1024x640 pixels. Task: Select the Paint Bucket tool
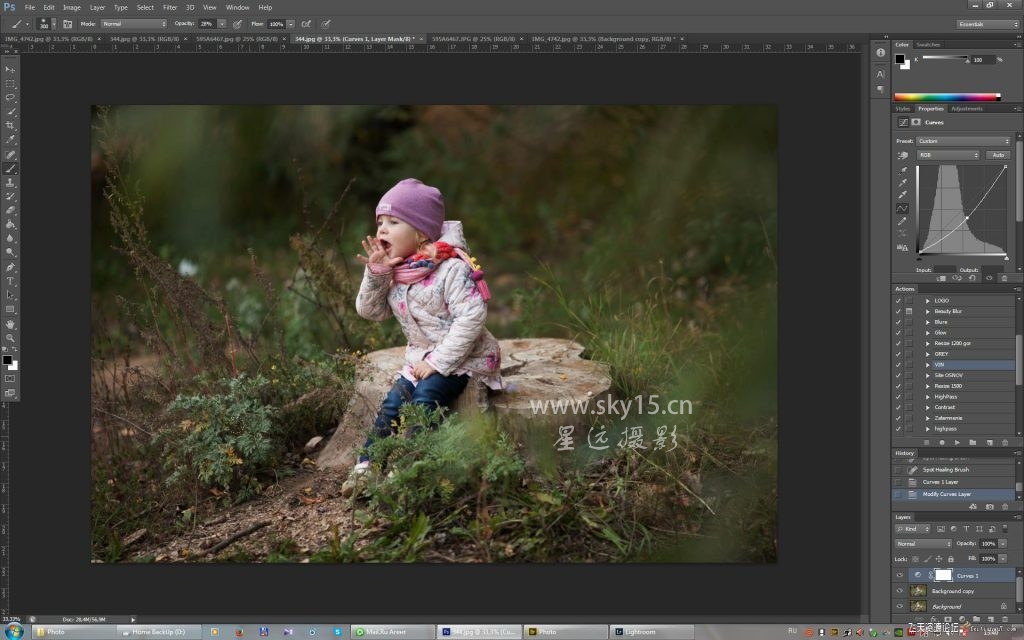(x=10, y=225)
